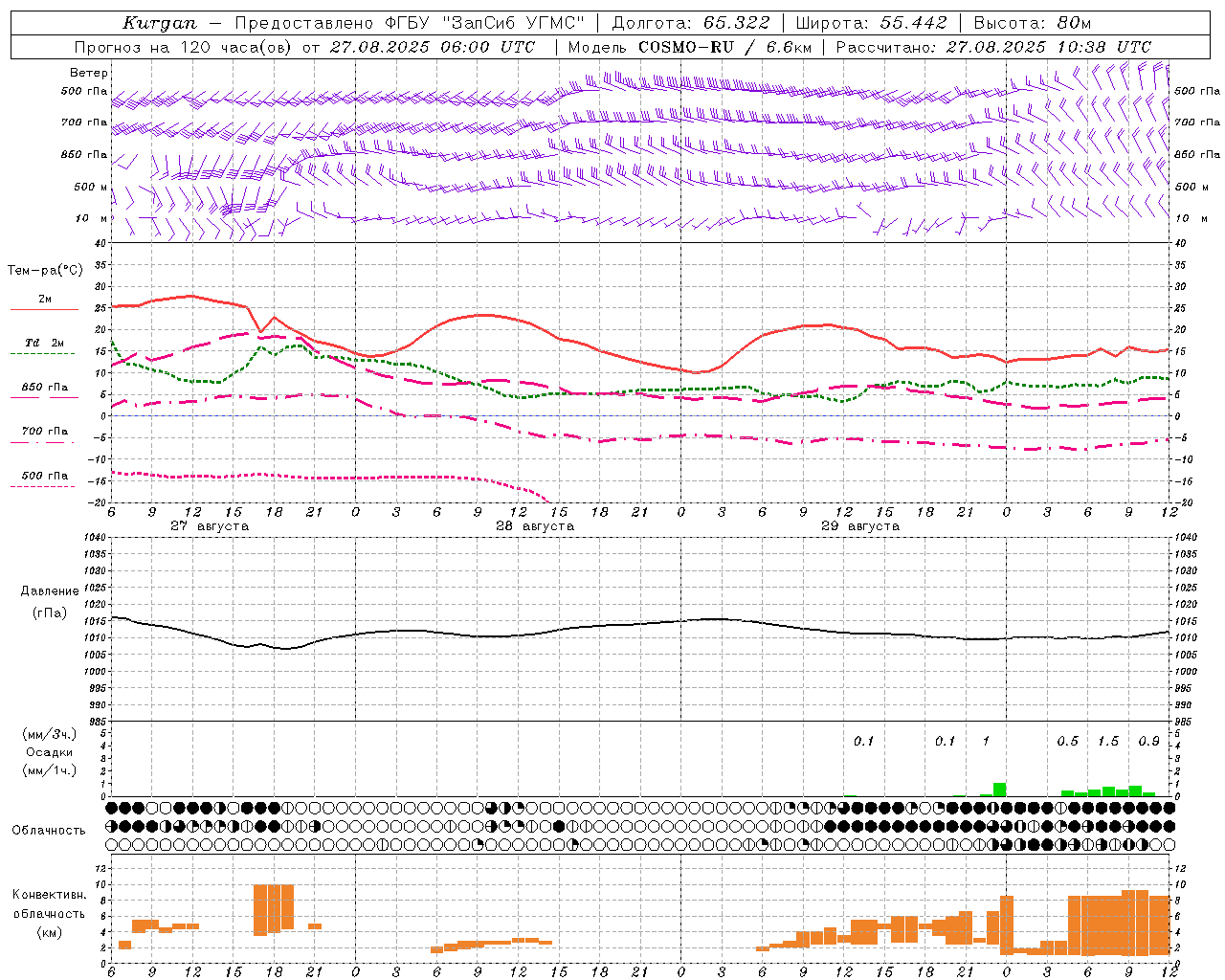Select the 27 августа date label
Viewport: 1225px width, 980px height.
click(210, 526)
